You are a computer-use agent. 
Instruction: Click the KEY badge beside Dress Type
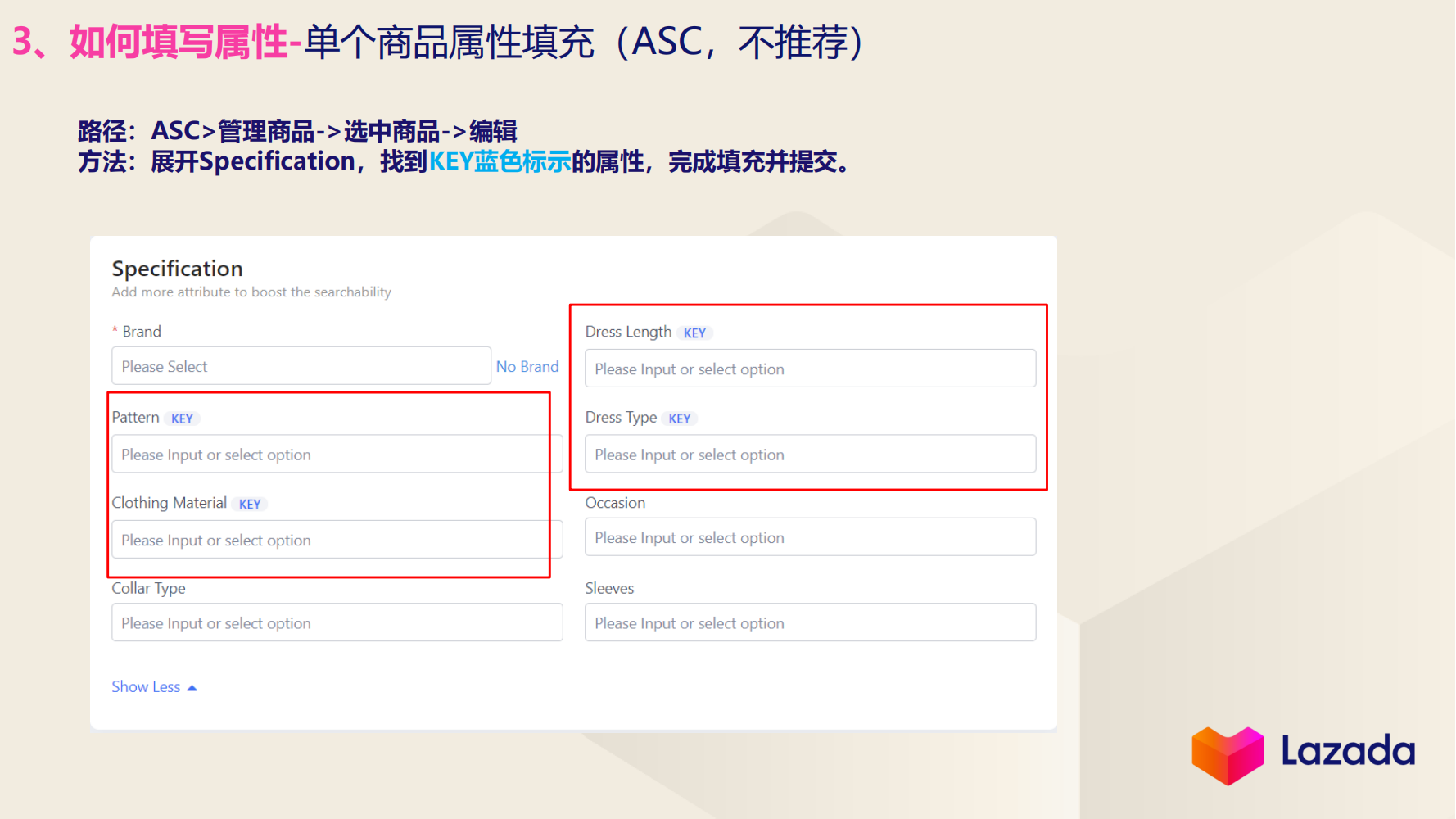[680, 418]
